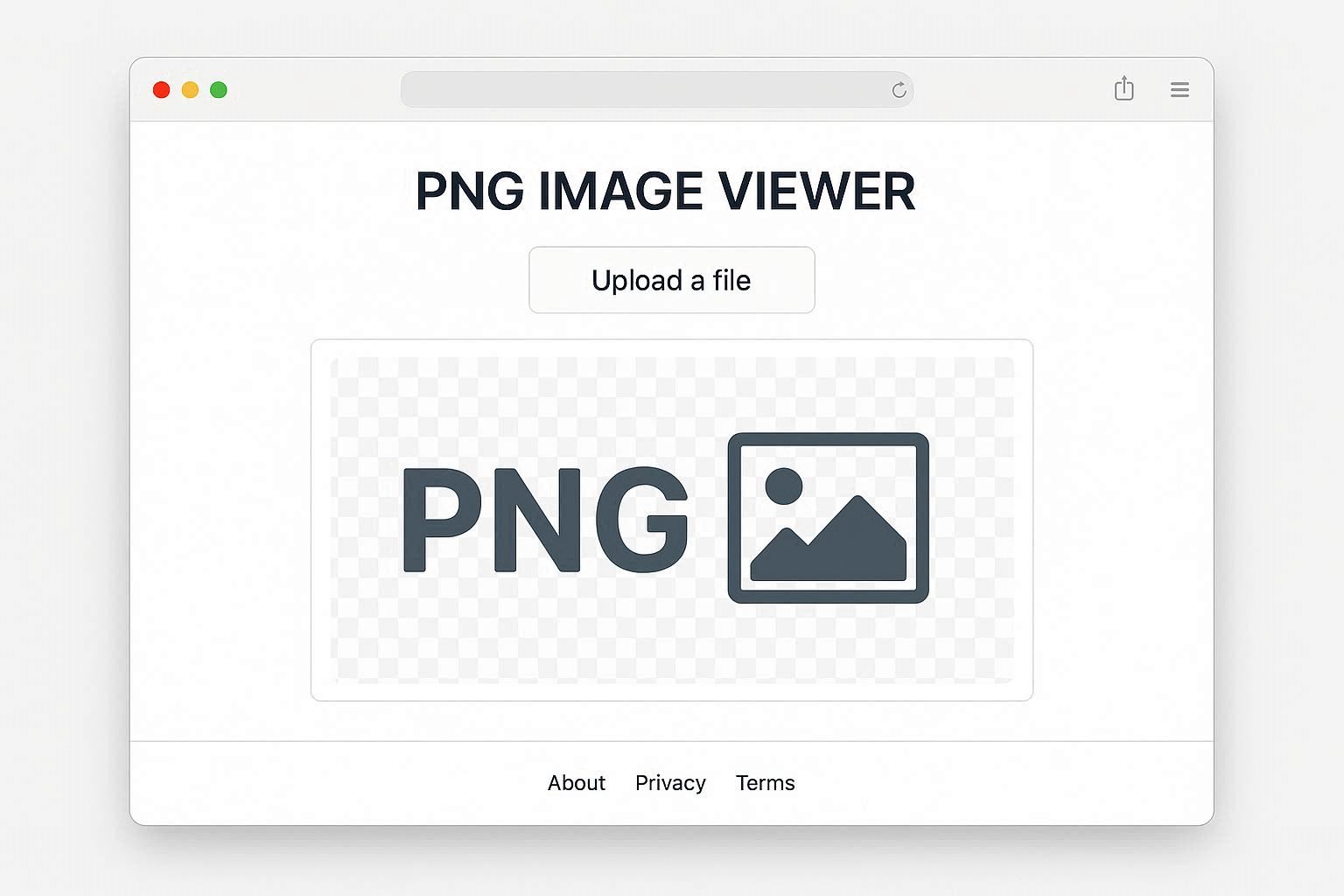The width and height of the screenshot is (1344, 896).
Task: Open the About footer link
Action: [x=577, y=783]
